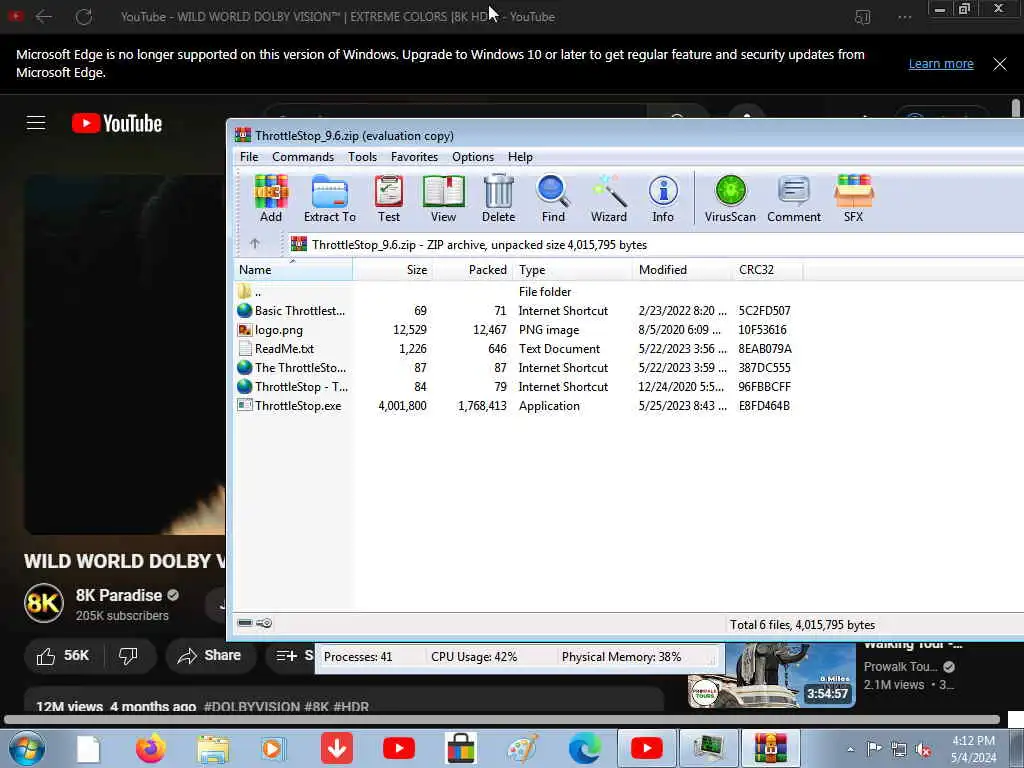
Task: Sort file list by Name column
Action: tap(293, 270)
